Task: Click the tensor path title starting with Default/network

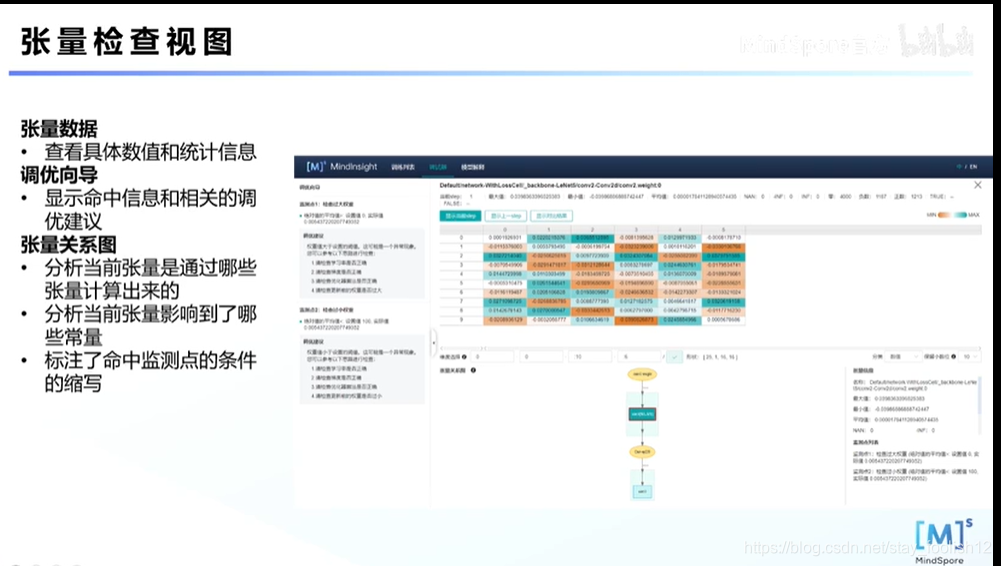Action: pyautogui.click(x=550, y=185)
